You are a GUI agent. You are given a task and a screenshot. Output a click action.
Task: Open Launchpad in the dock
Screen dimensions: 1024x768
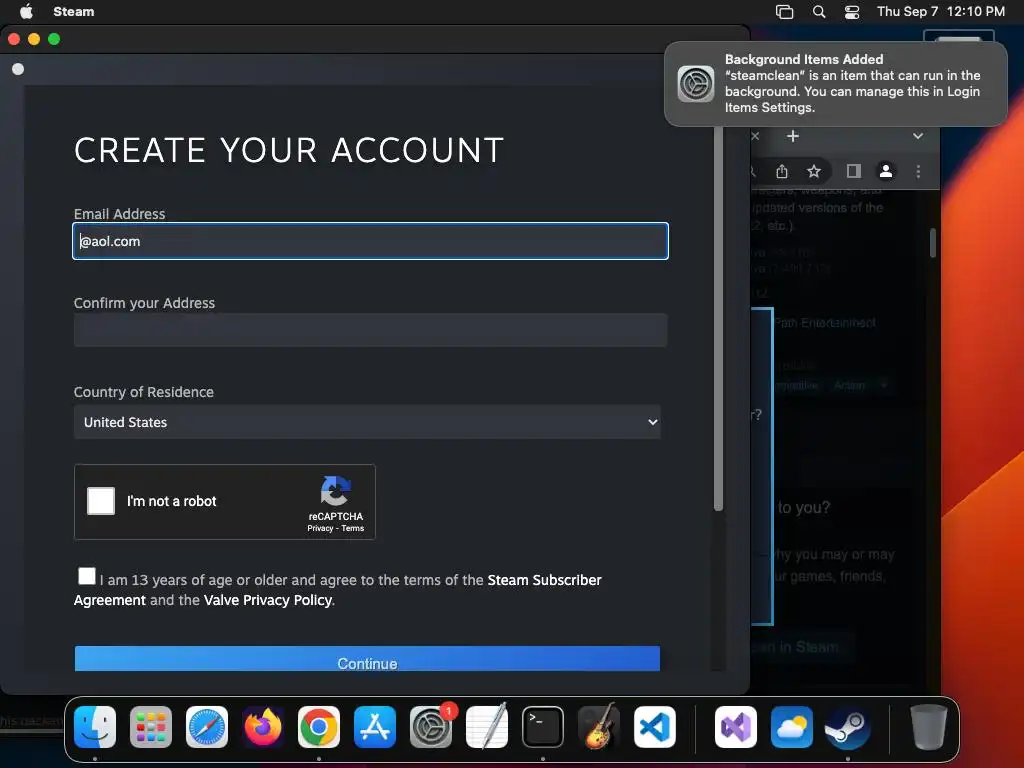pos(151,727)
